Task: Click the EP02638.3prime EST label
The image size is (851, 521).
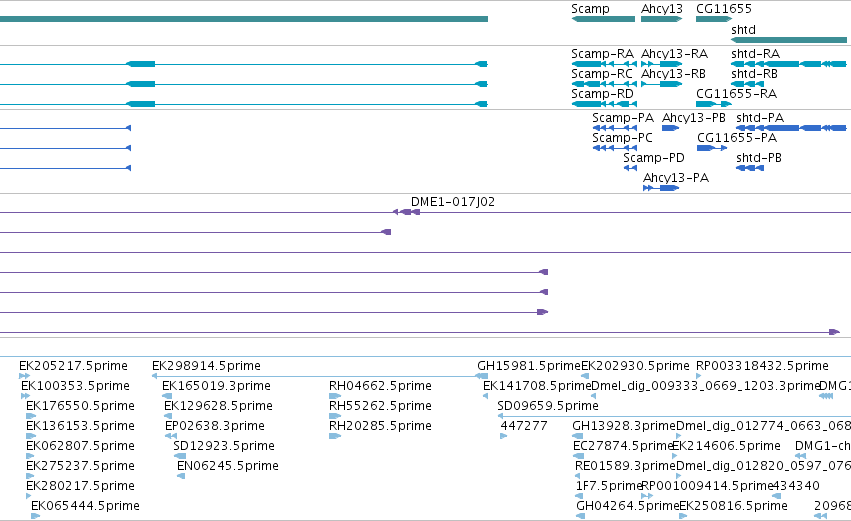Action: coord(215,426)
